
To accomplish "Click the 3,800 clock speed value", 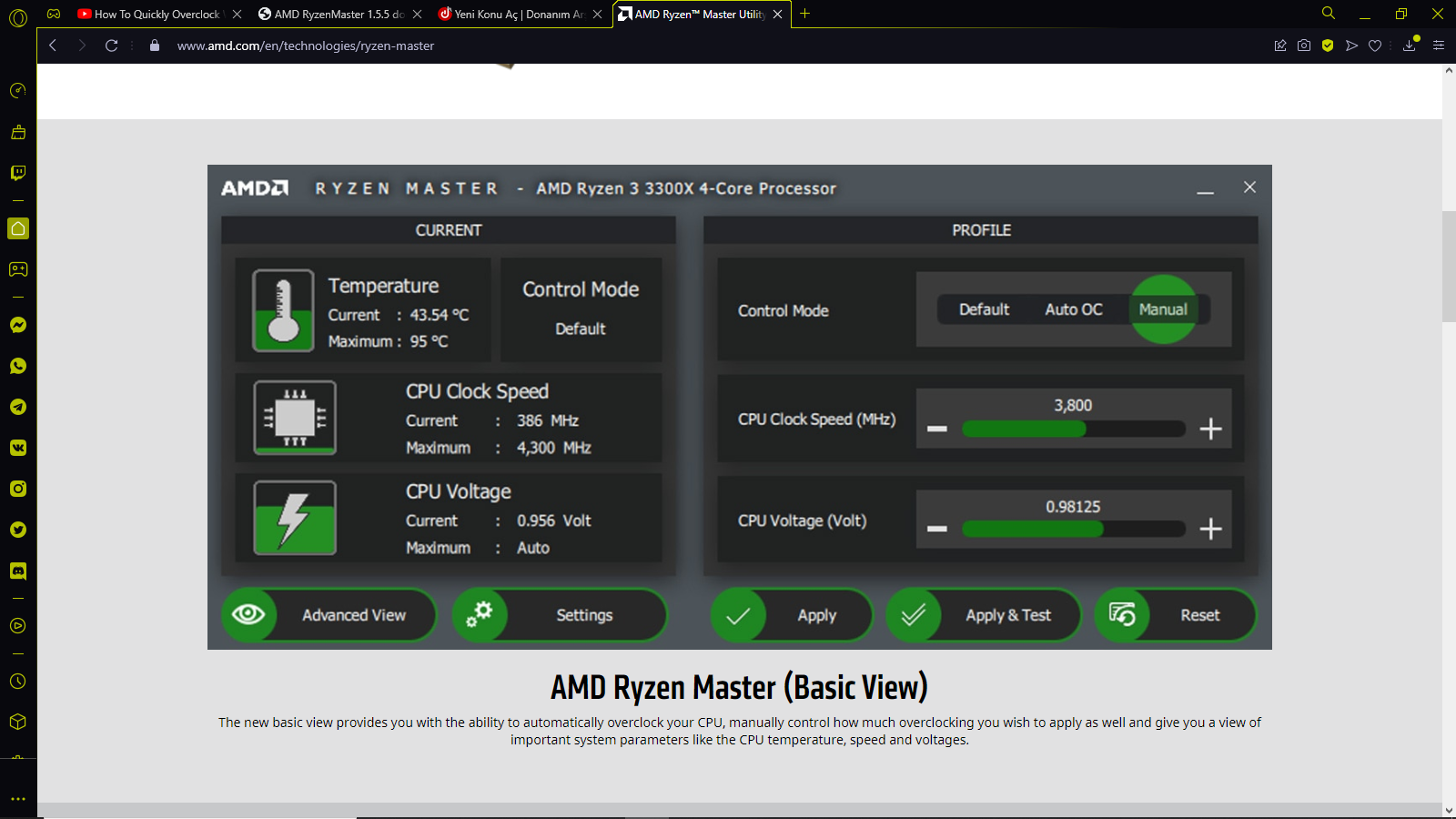I will (1073, 405).
